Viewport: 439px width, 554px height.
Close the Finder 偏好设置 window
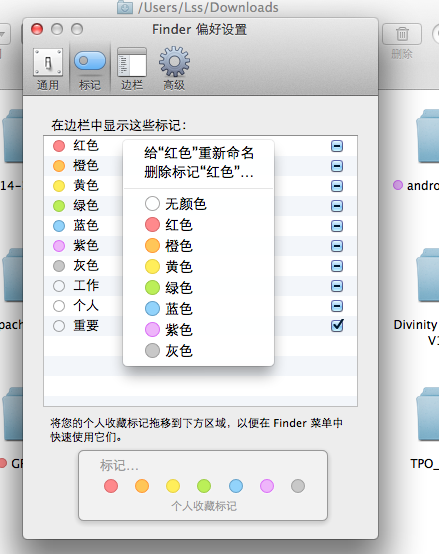[37, 29]
